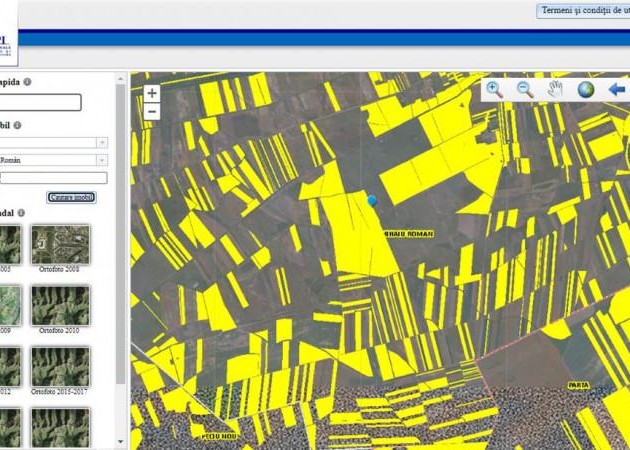
Task: Click the quick search text field
Action: tap(40, 102)
